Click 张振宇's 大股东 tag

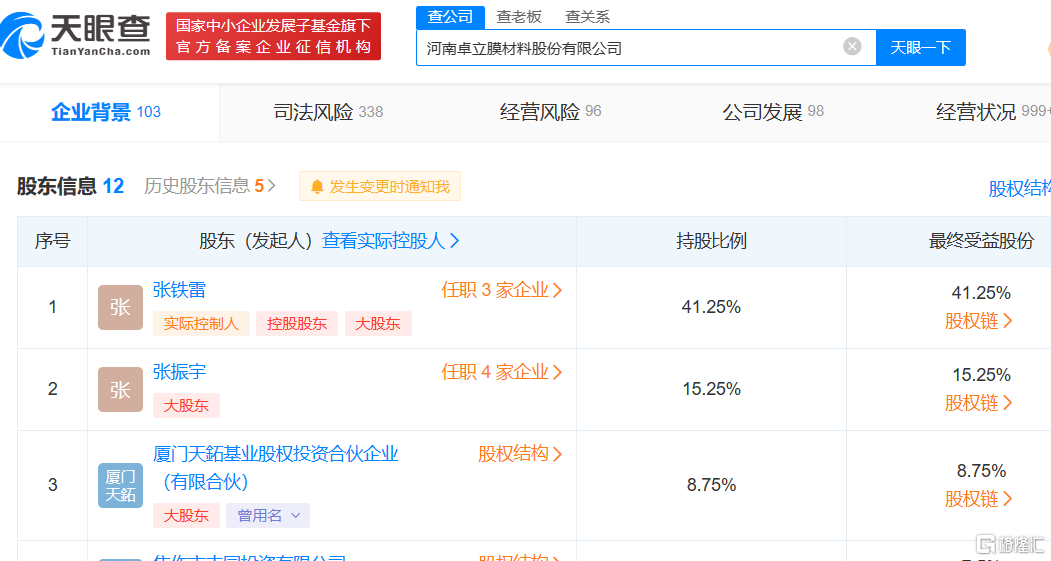pyautogui.click(x=186, y=406)
